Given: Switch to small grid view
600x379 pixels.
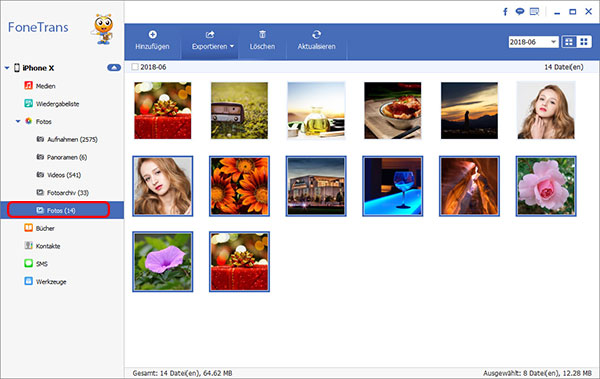Looking at the screenshot, I should pos(584,42).
